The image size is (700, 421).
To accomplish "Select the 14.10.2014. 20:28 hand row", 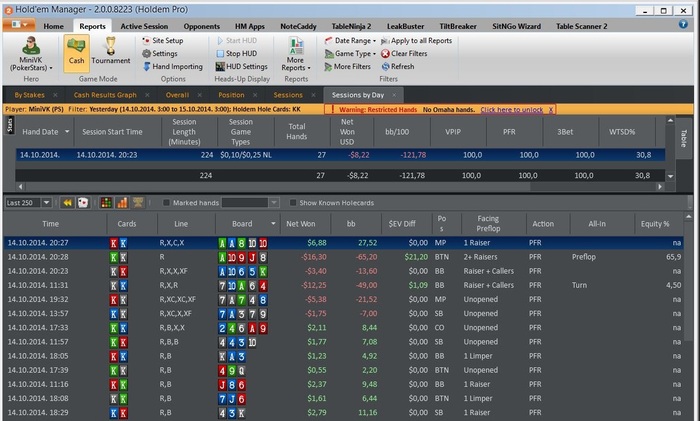I will tap(343, 257).
